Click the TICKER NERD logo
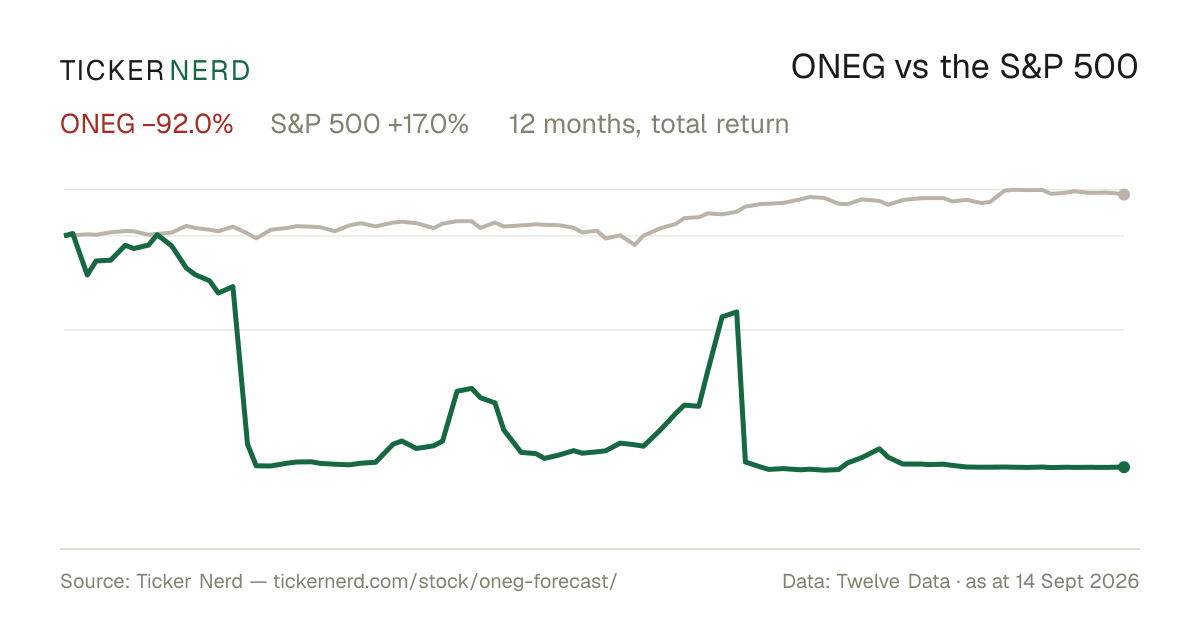The height and width of the screenshot is (630, 1200). 155,71
